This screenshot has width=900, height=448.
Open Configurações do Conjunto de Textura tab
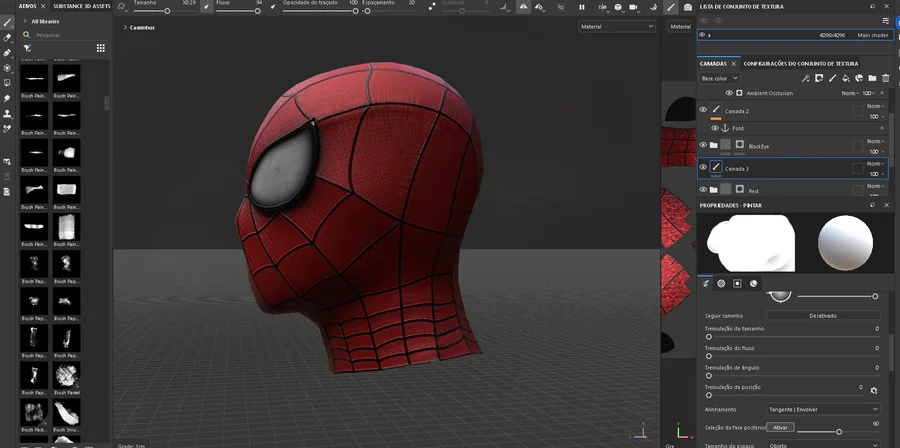[x=800, y=63]
